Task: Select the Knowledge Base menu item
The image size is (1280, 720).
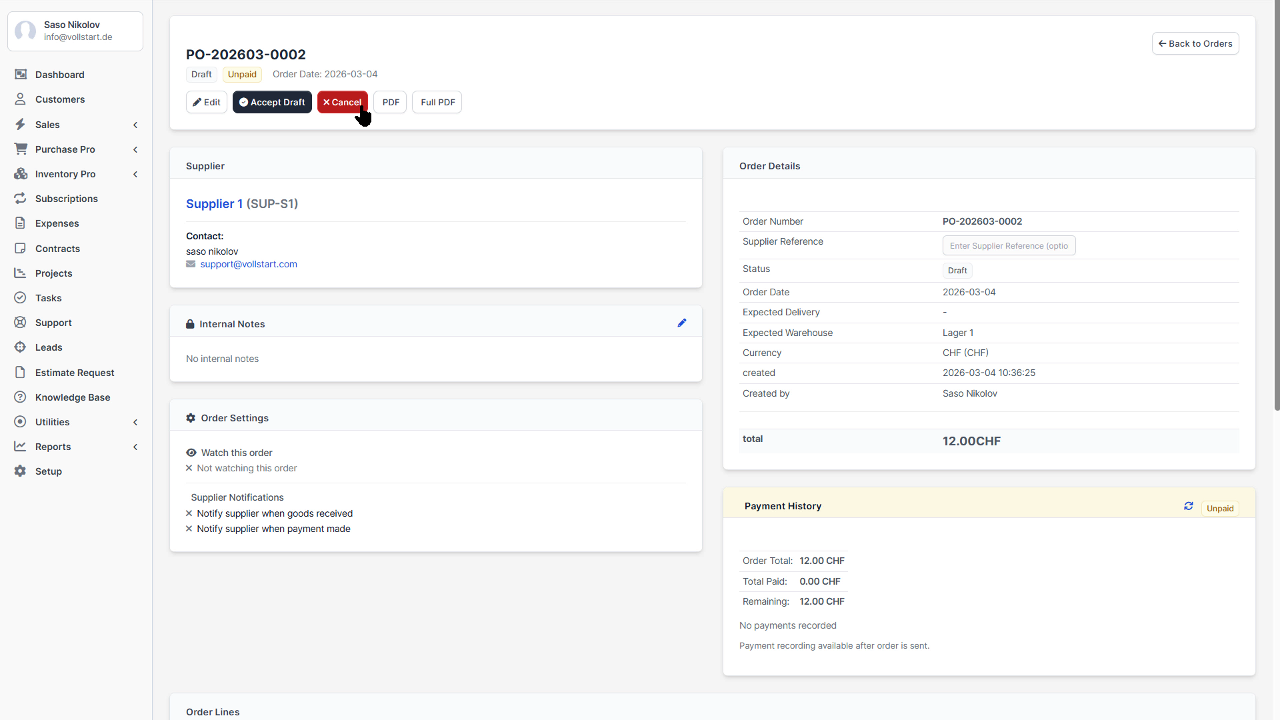Action: coord(73,397)
